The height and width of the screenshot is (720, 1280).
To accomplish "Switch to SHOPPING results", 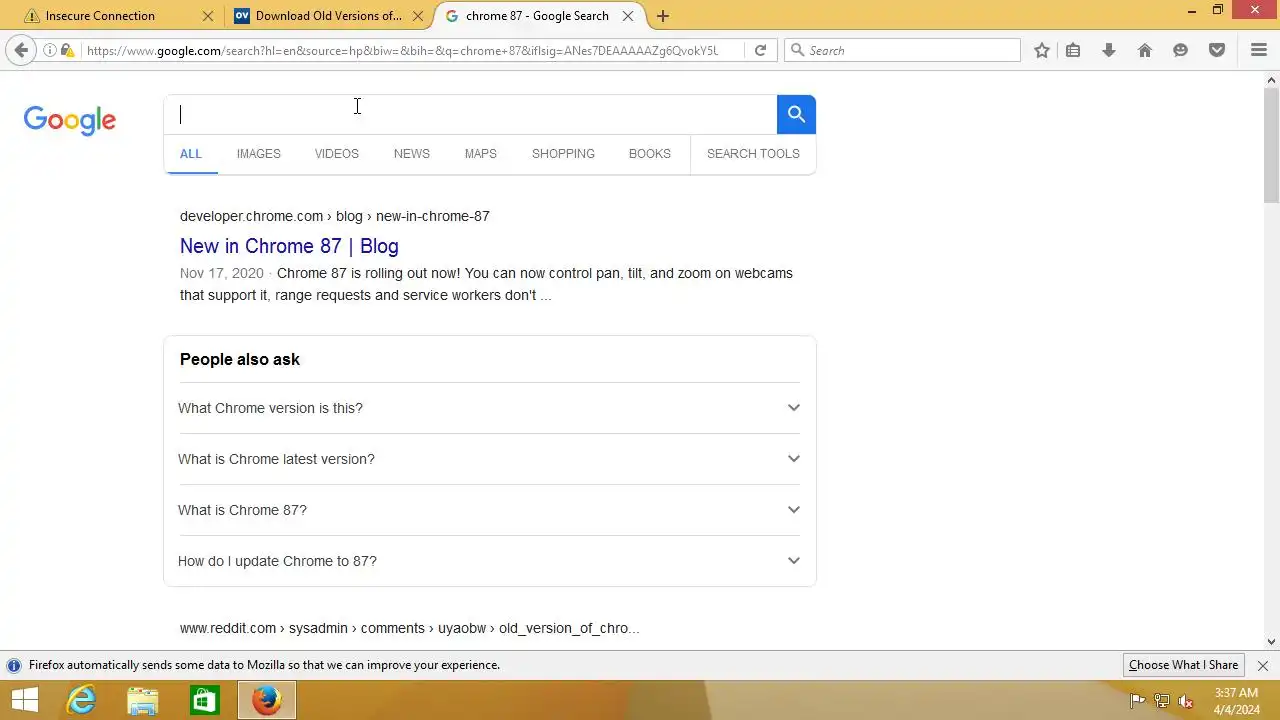I will (563, 154).
